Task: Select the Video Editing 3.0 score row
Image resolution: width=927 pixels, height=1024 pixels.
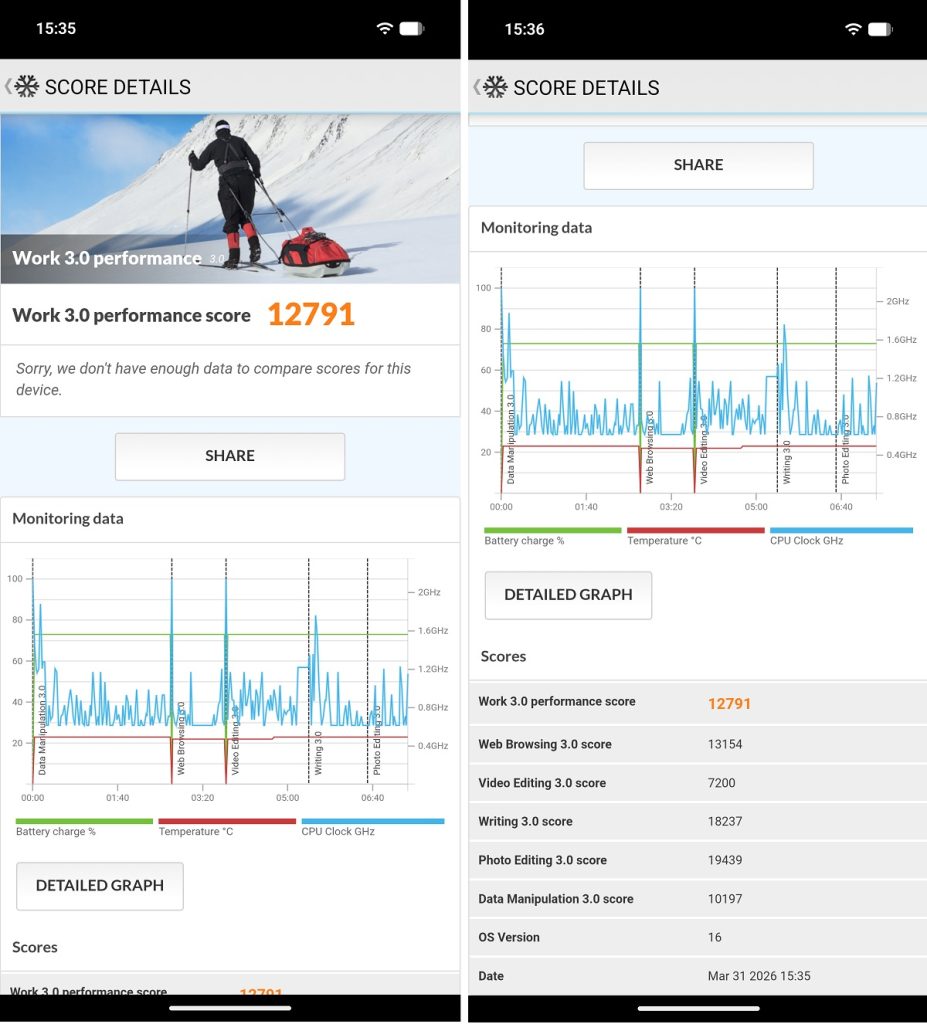Action: tap(697, 783)
